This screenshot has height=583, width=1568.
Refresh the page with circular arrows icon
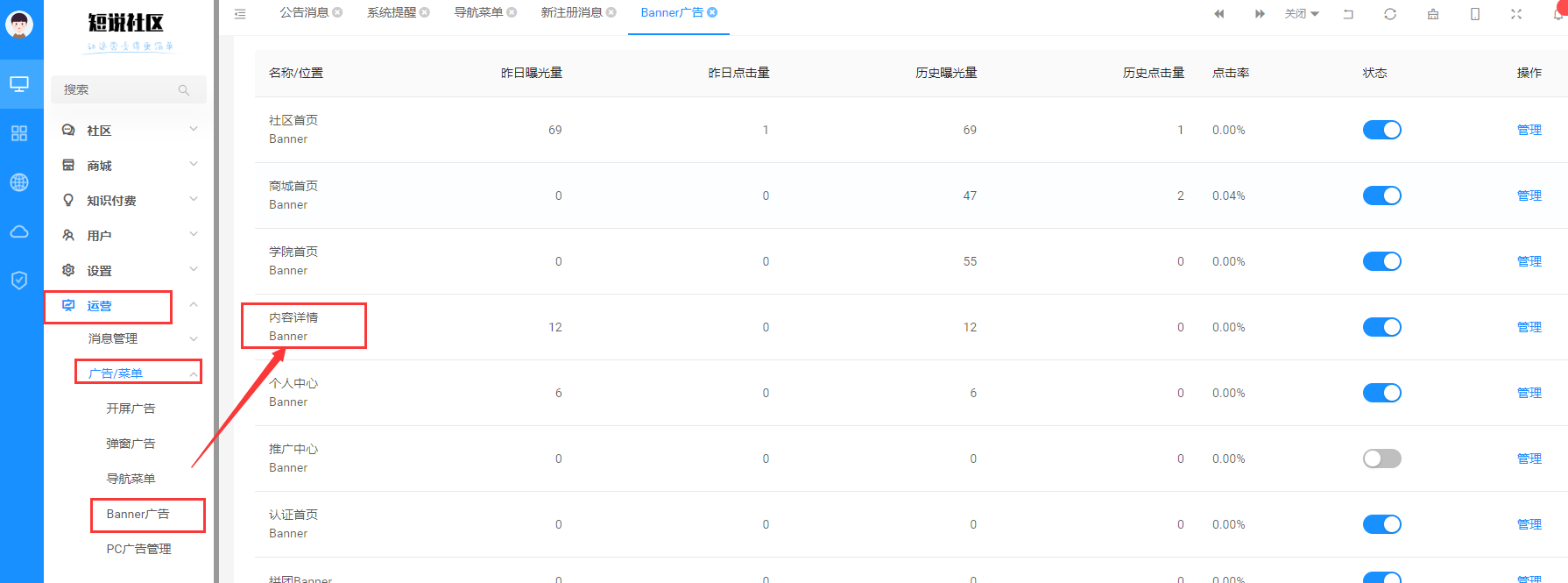point(1390,14)
